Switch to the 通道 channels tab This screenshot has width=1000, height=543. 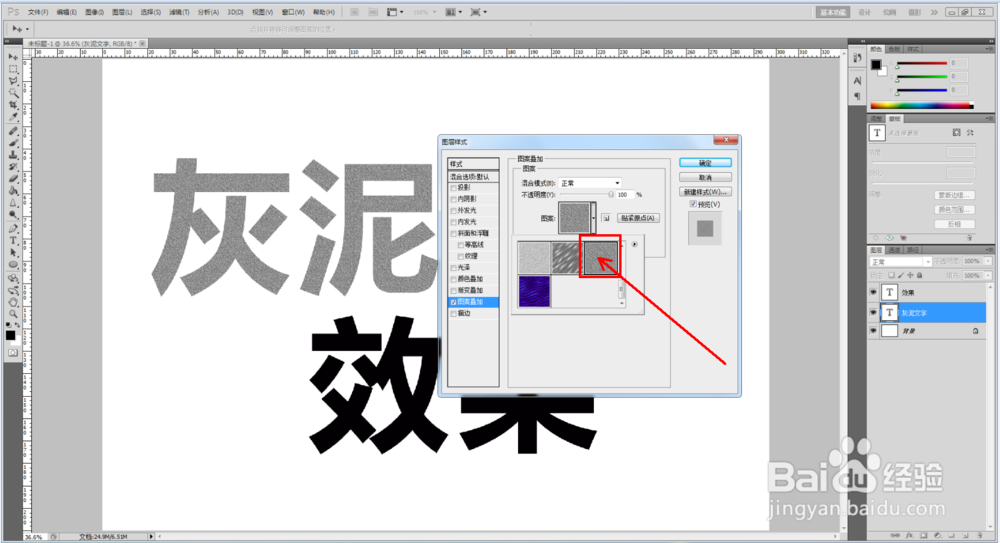point(895,250)
